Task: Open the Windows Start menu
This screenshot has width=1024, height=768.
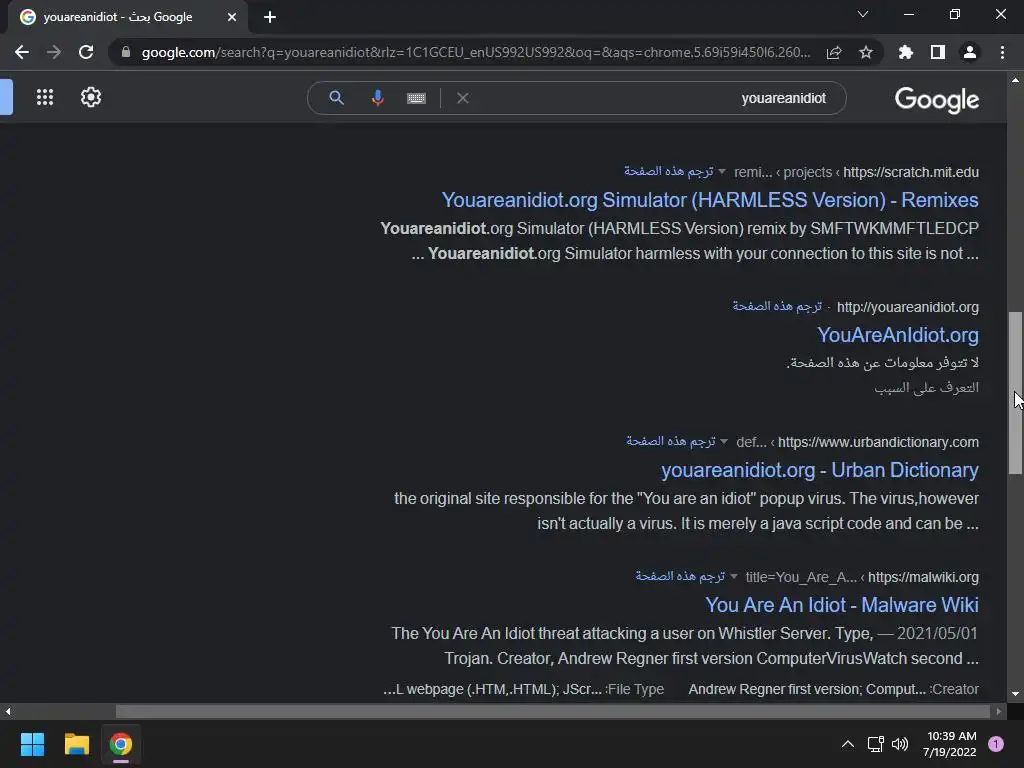Action: (32, 744)
